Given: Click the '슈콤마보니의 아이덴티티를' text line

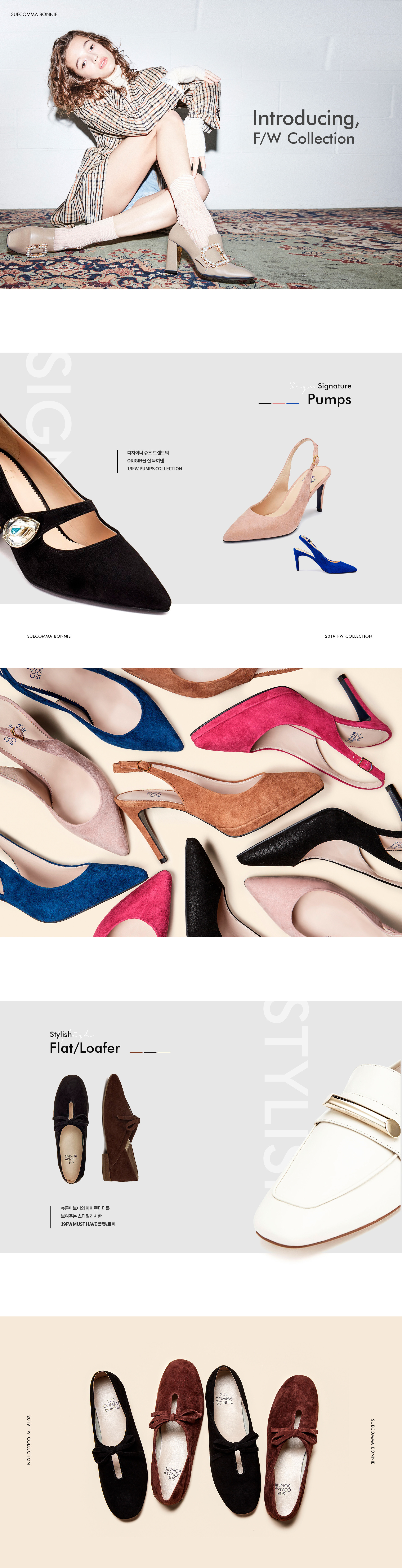Looking at the screenshot, I should point(85,1208).
